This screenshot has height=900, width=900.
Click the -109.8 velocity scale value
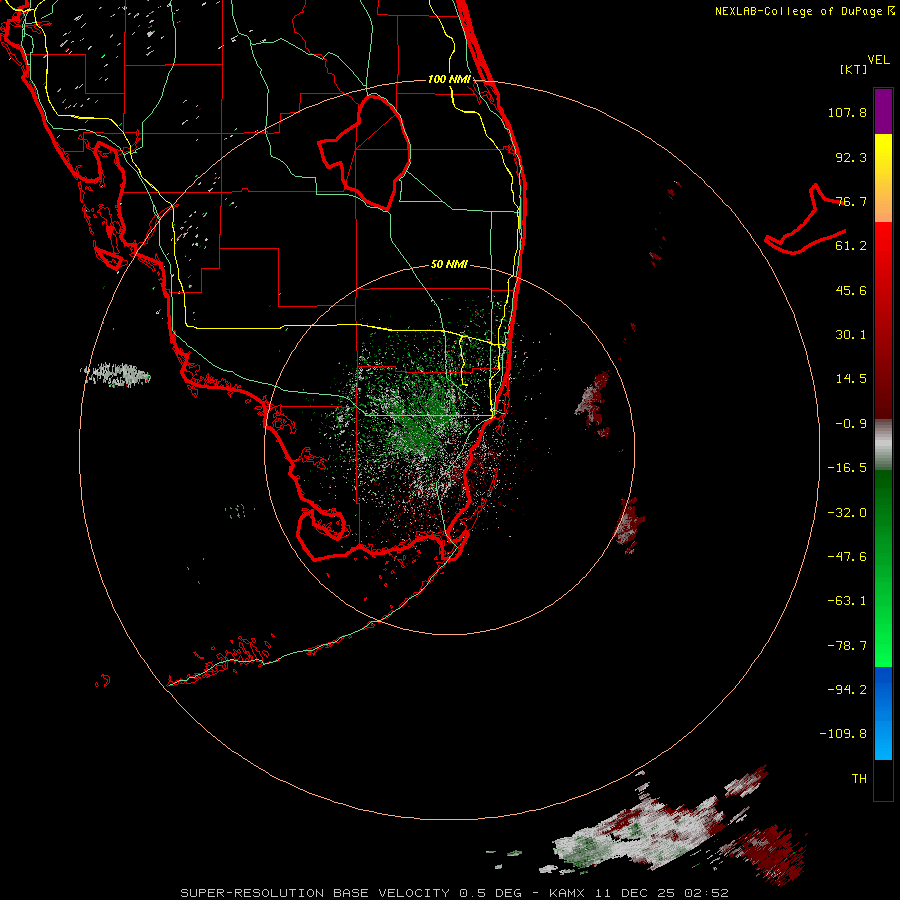pyautogui.click(x=843, y=734)
